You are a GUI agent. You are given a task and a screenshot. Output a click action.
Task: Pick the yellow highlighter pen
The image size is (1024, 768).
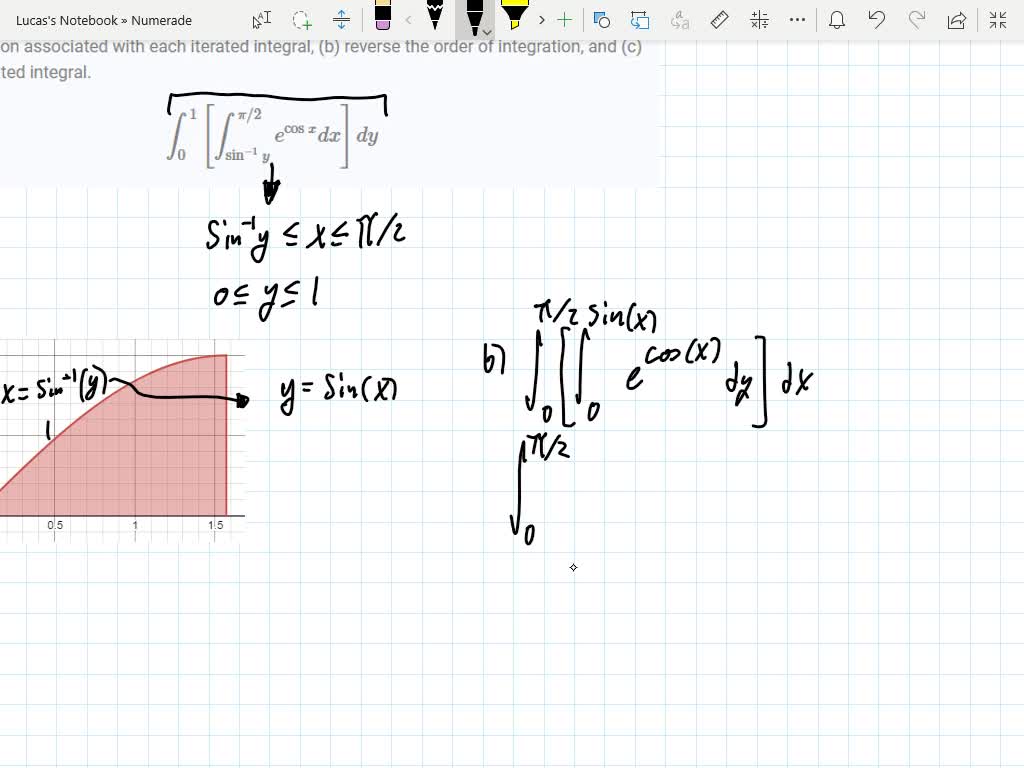[x=515, y=18]
